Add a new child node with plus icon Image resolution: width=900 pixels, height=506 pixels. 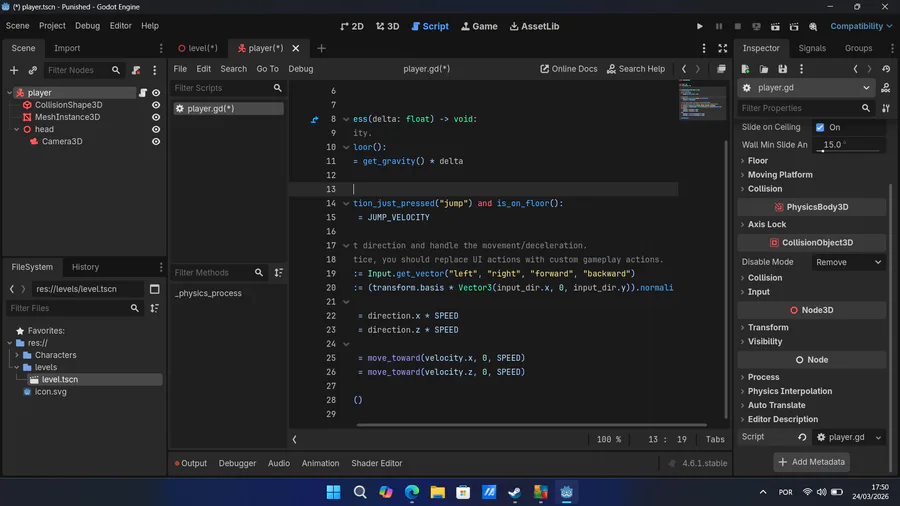pyautogui.click(x=14, y=71)
